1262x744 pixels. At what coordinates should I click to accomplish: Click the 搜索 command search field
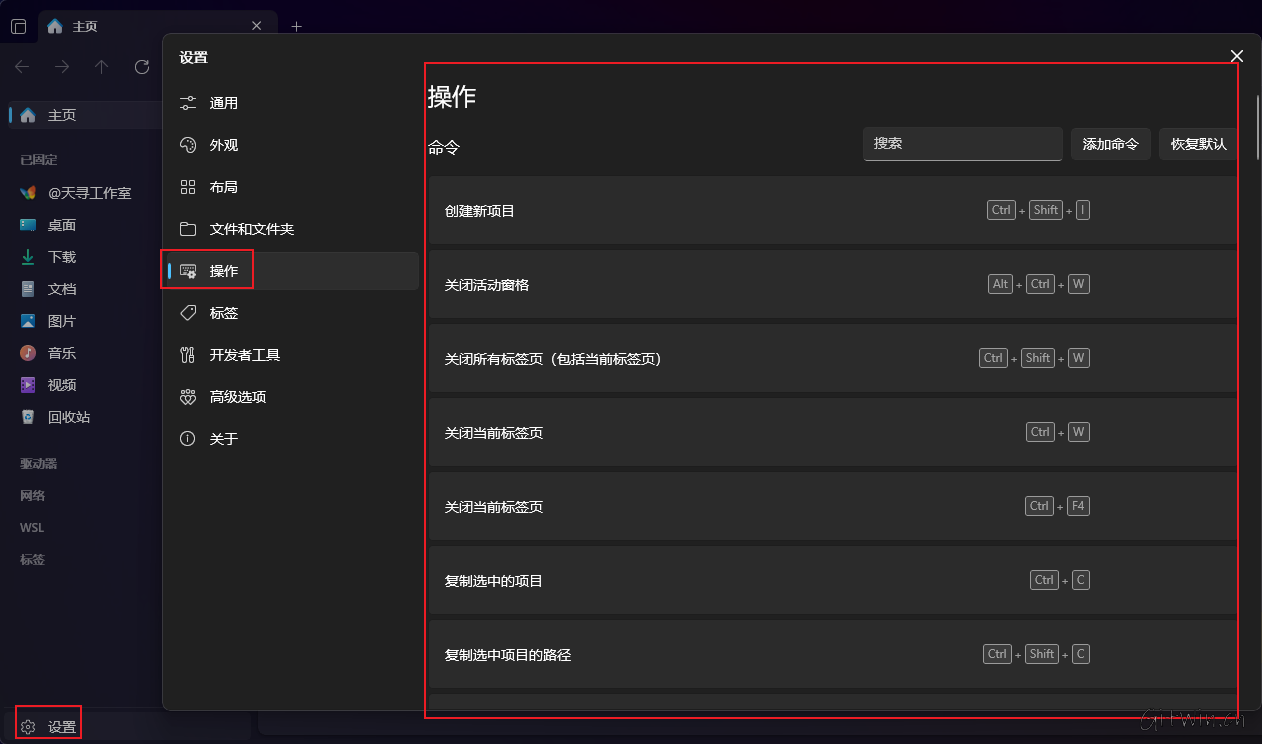point(962,144)
